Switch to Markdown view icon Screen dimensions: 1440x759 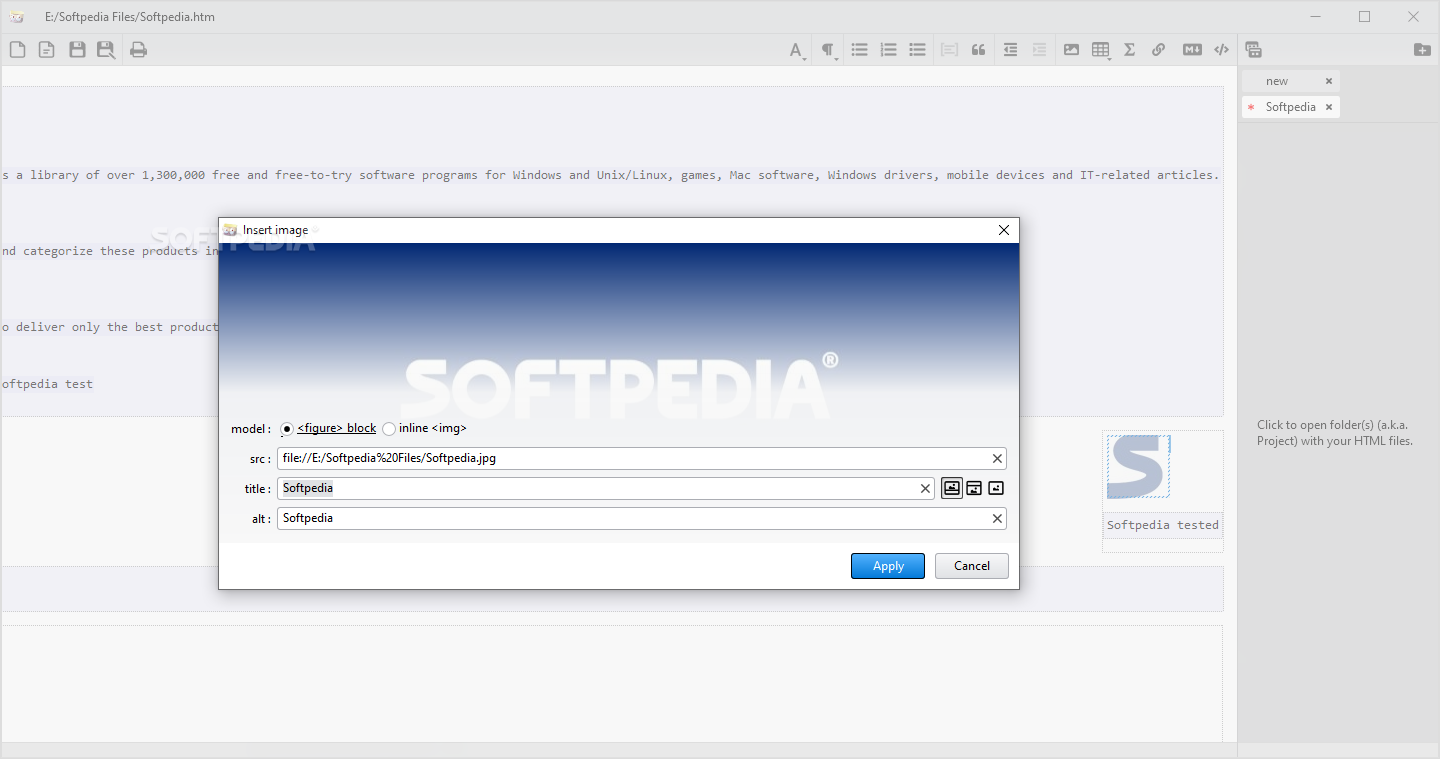(1192, 50)
